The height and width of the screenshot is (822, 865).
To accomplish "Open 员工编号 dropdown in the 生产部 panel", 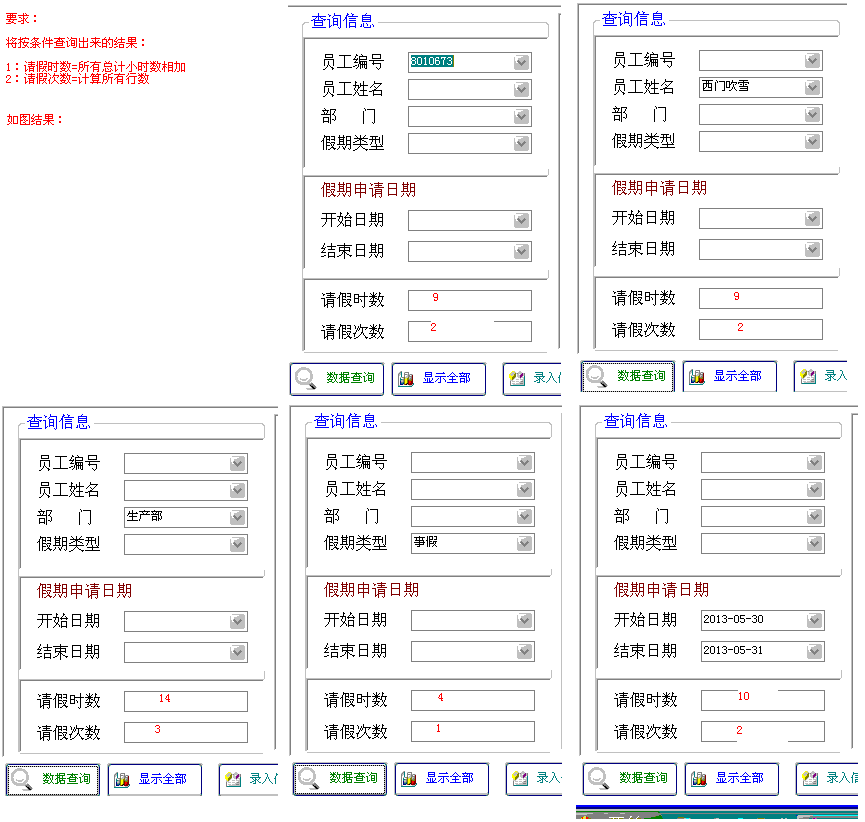I will click(x=237, y=463).
